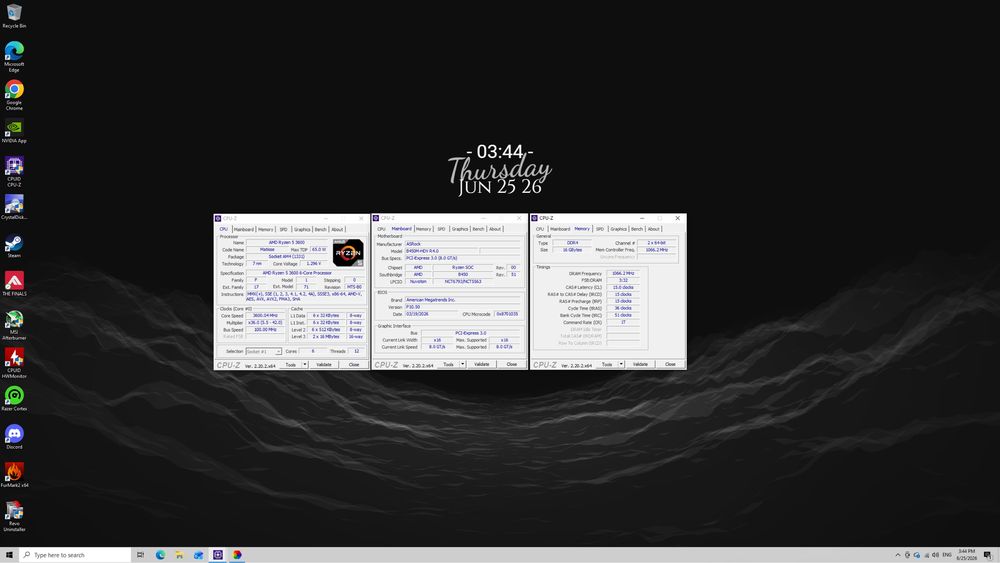The width and height of the screenshot is (1000, 563).
Task: Open File Explorer from the taskbar
Action: pos(179,555)
